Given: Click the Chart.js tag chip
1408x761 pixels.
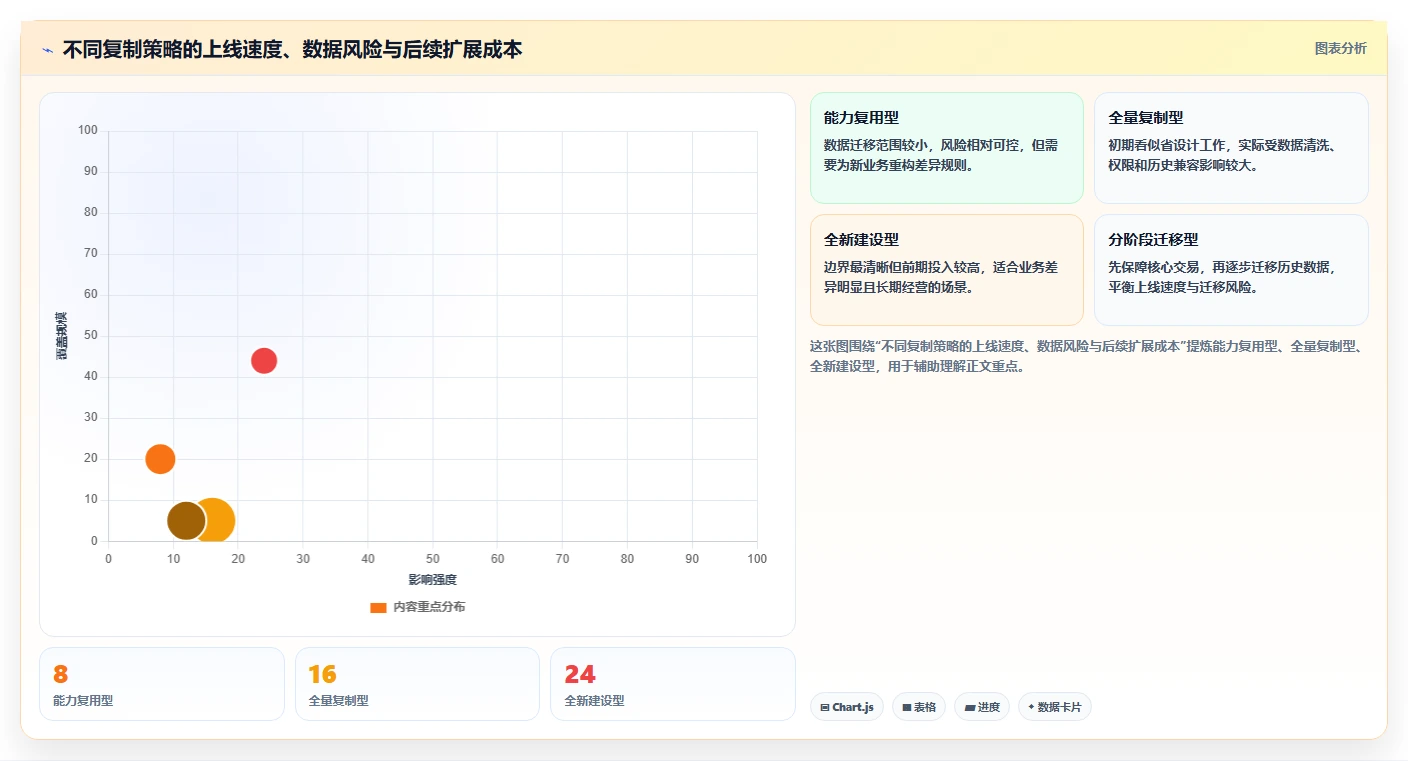Looking at the screenshot, I should click(x=846, y=707).
